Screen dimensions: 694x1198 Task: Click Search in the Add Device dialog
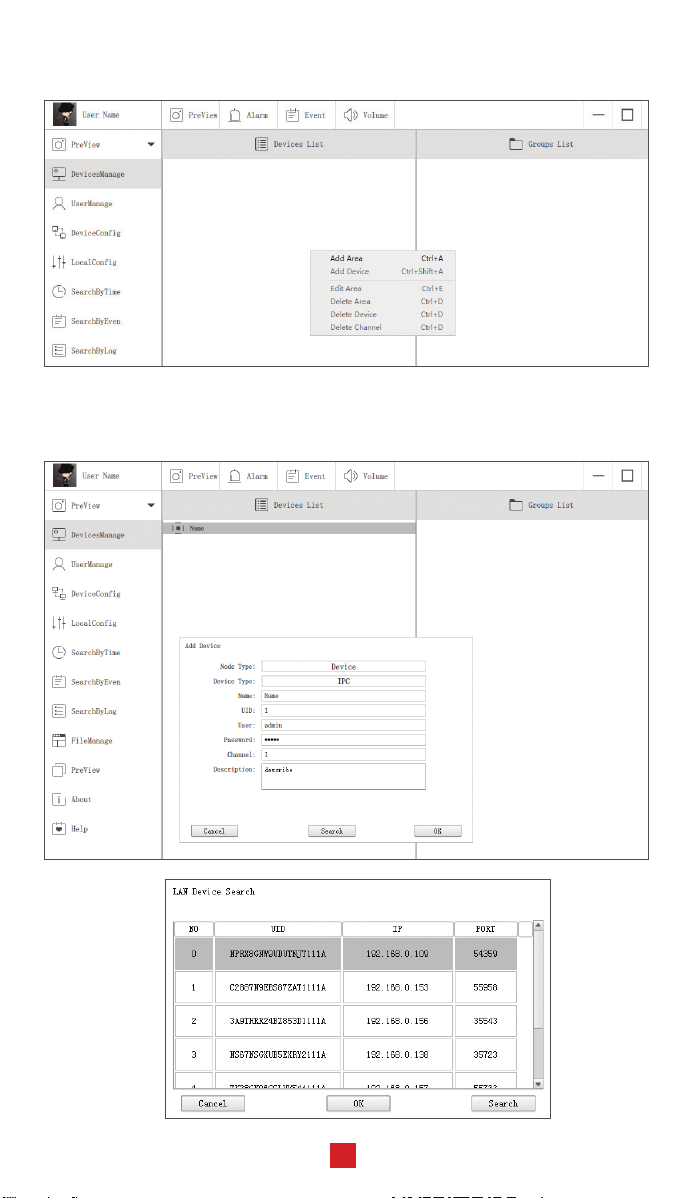pos(332,831)
